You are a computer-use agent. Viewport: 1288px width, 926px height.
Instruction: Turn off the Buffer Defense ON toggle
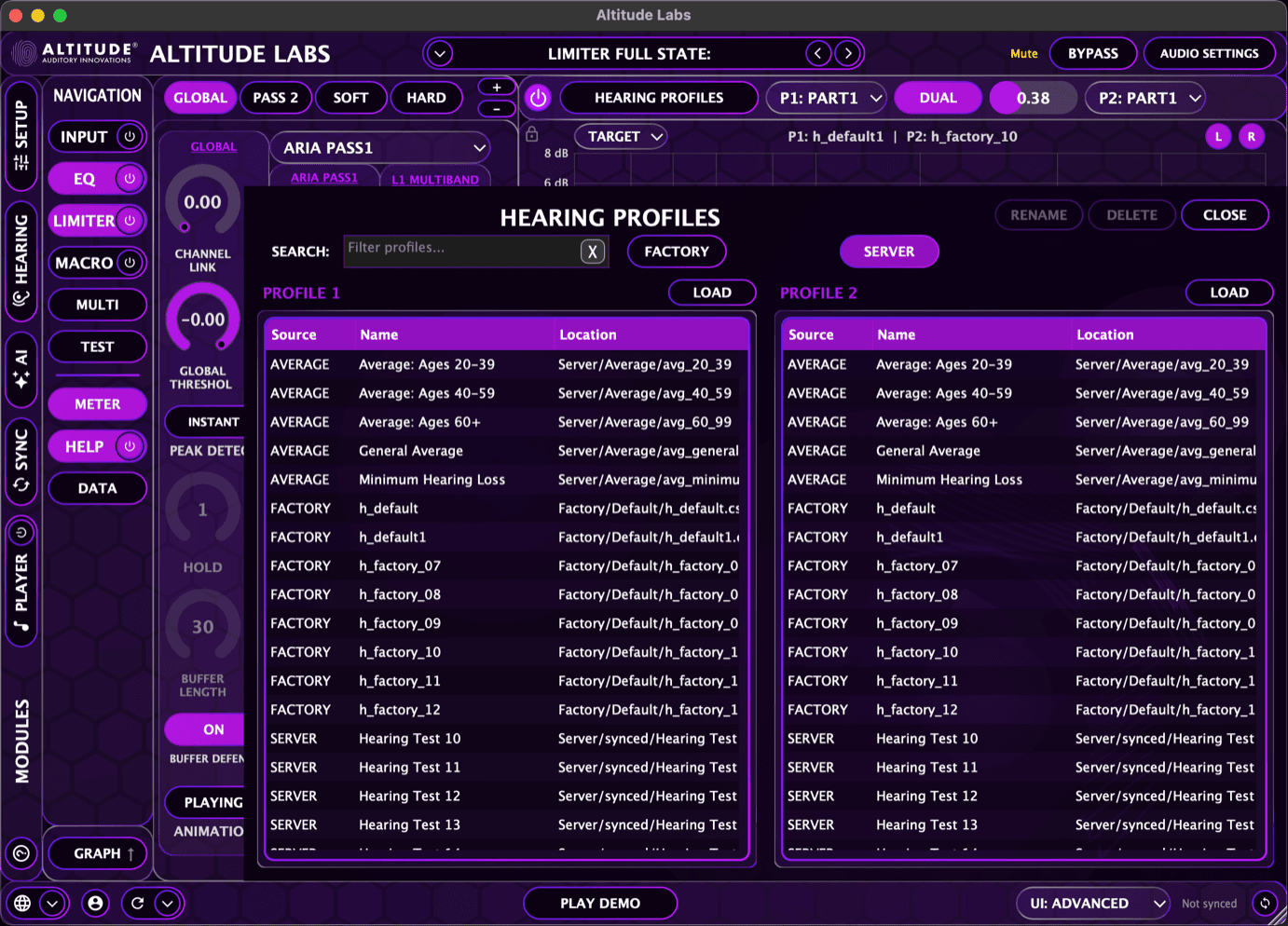[x=213, y=729]
